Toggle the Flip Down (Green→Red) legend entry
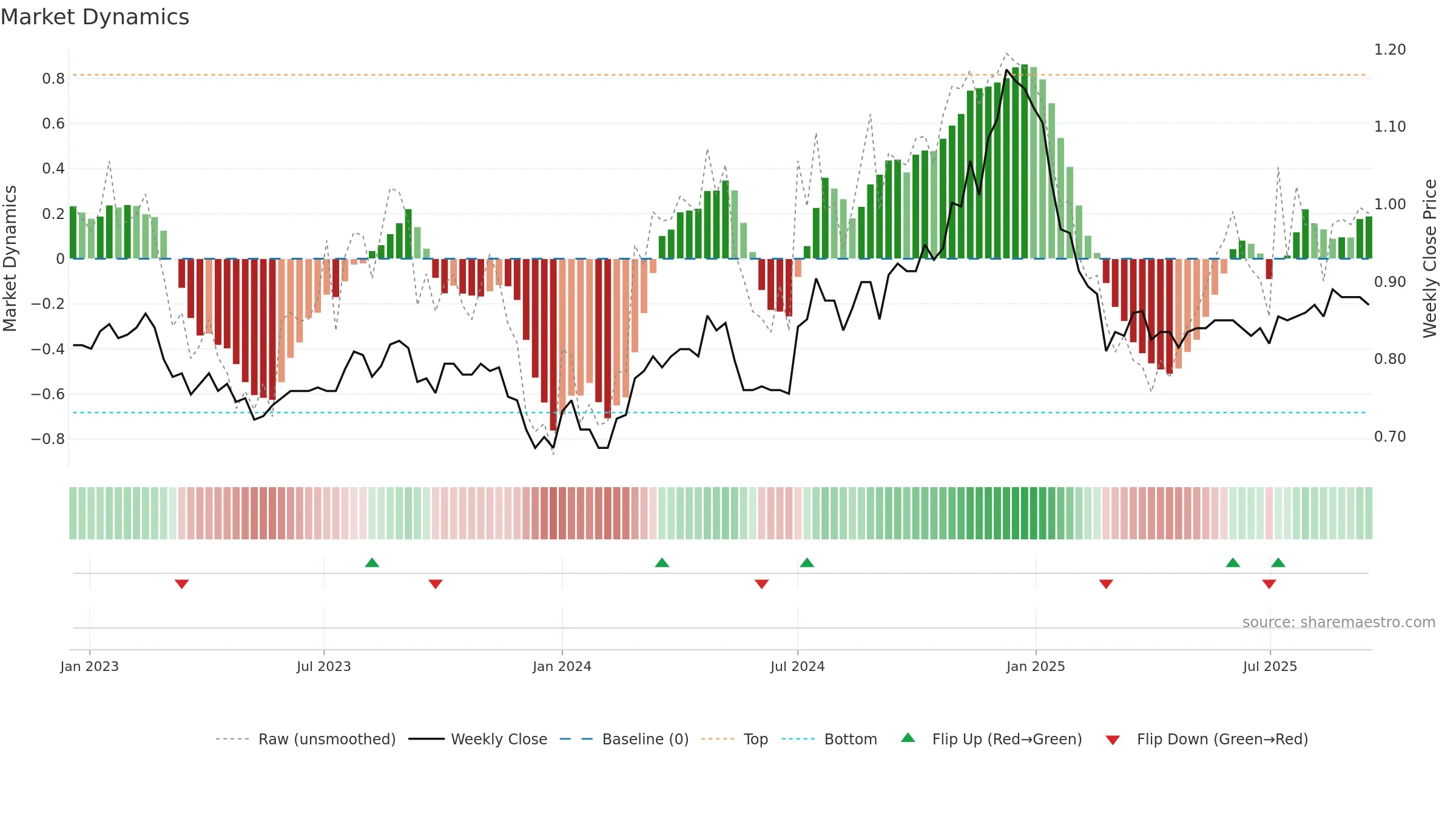 pos(1206,739)
